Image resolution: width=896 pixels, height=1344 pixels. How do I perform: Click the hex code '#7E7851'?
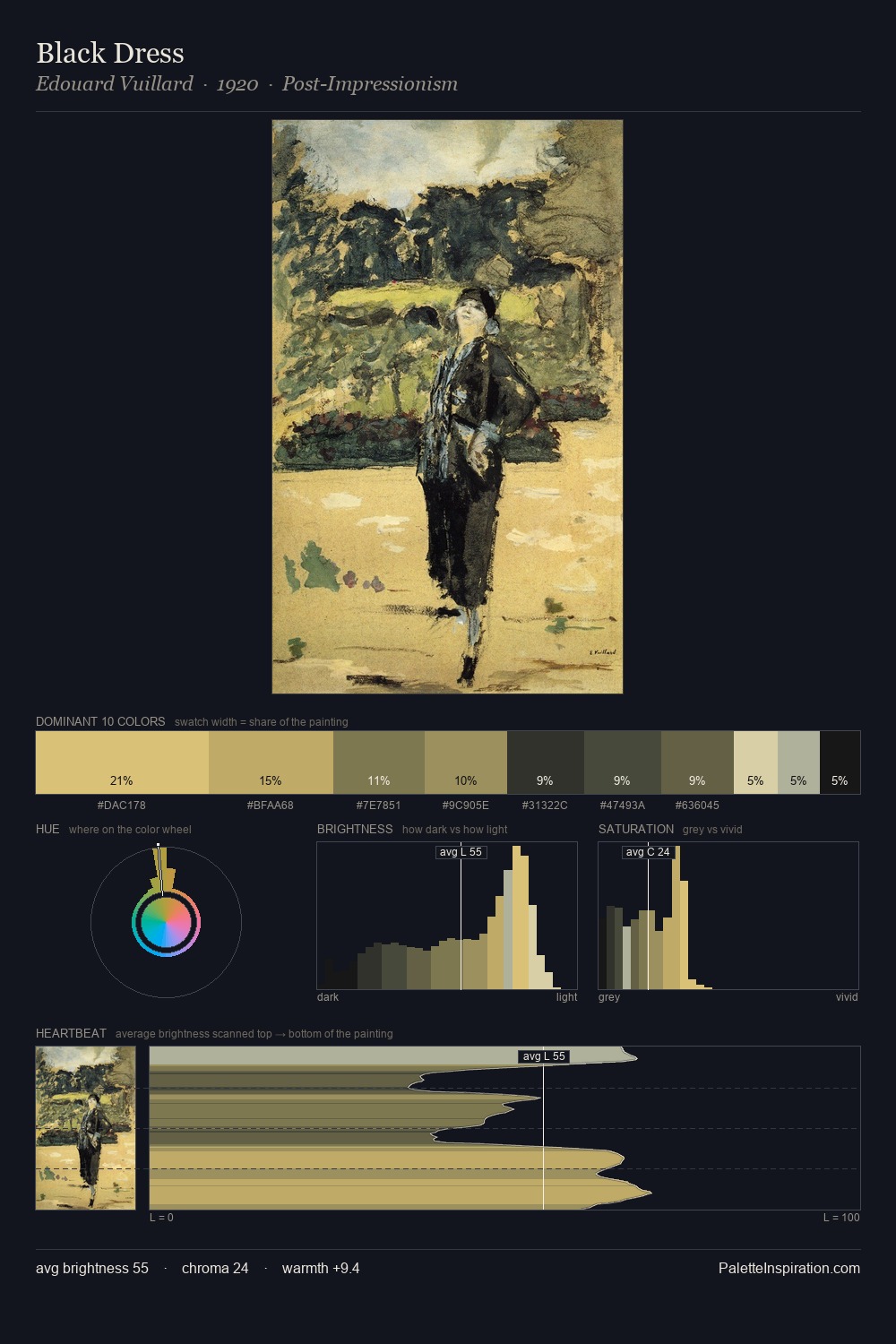pos(379,806)
